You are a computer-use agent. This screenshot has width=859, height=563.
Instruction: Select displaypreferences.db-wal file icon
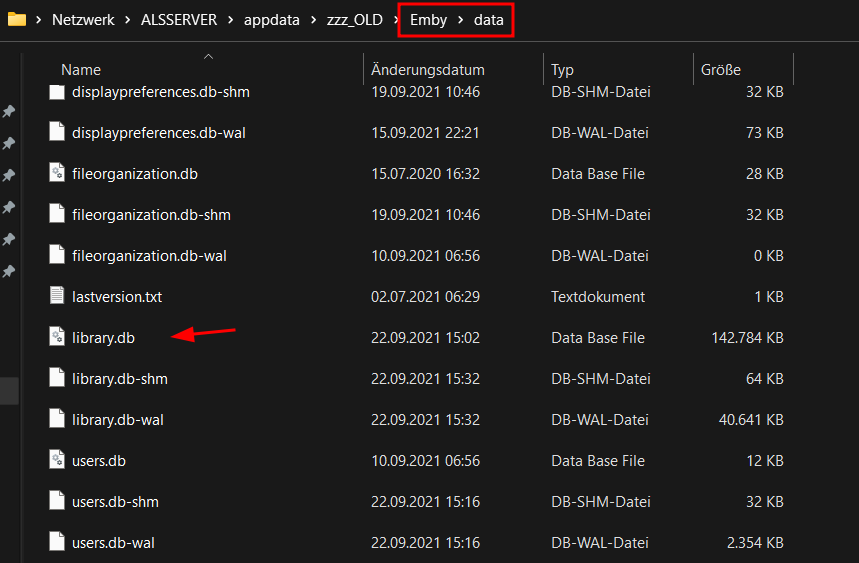pyautogui.click(x=57, y=132)
